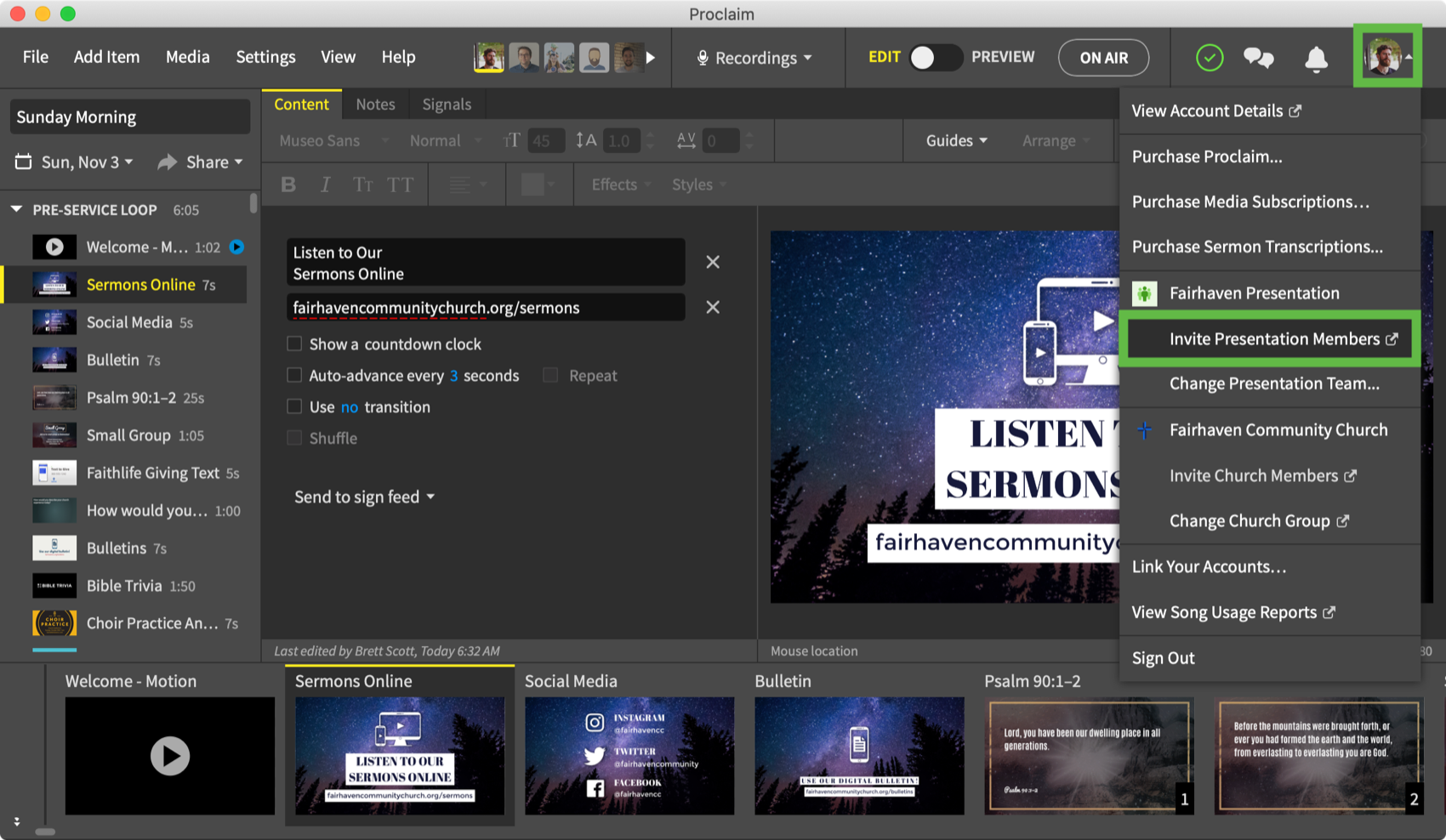Toggle the Edit/Preview switch

click(935, 58)
